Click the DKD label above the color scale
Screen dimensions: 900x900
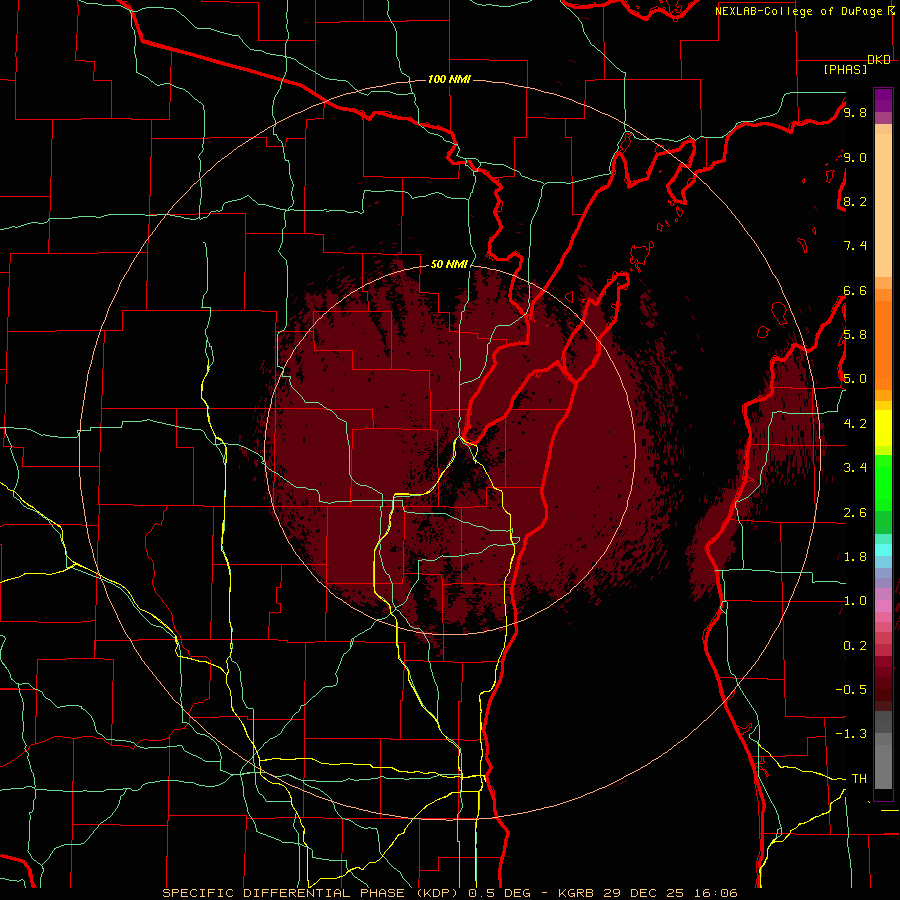coord(879,60)
